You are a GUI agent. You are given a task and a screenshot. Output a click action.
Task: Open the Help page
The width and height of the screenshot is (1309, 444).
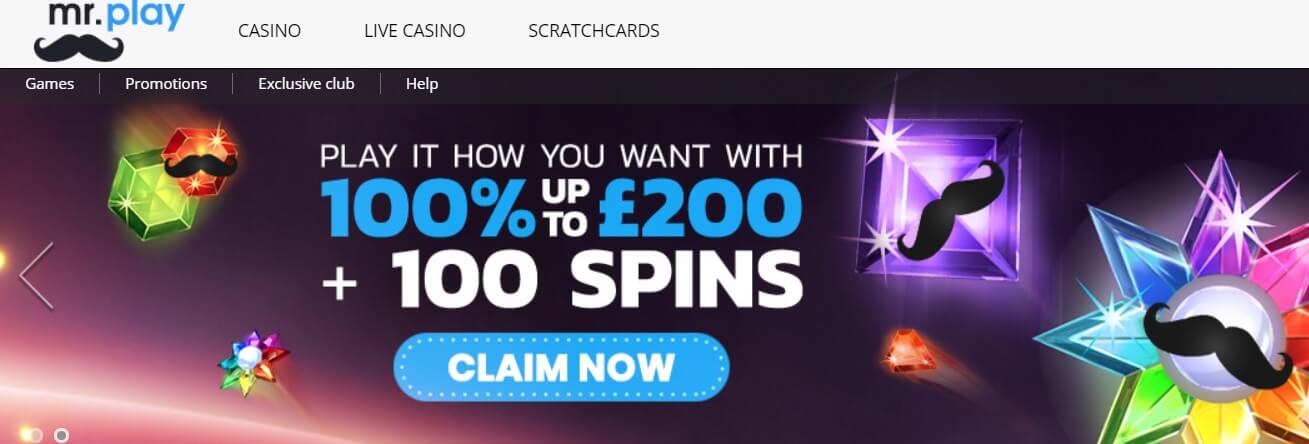[x=422, y=84]
